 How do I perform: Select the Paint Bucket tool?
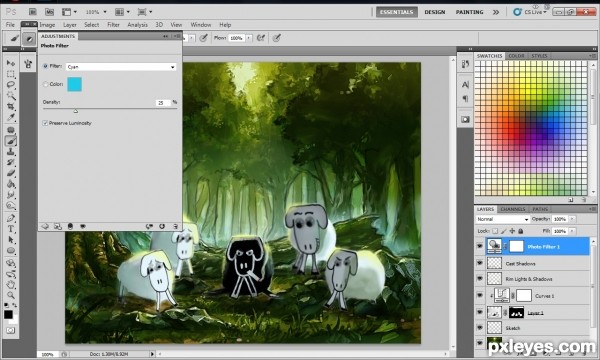click(11, 184)
